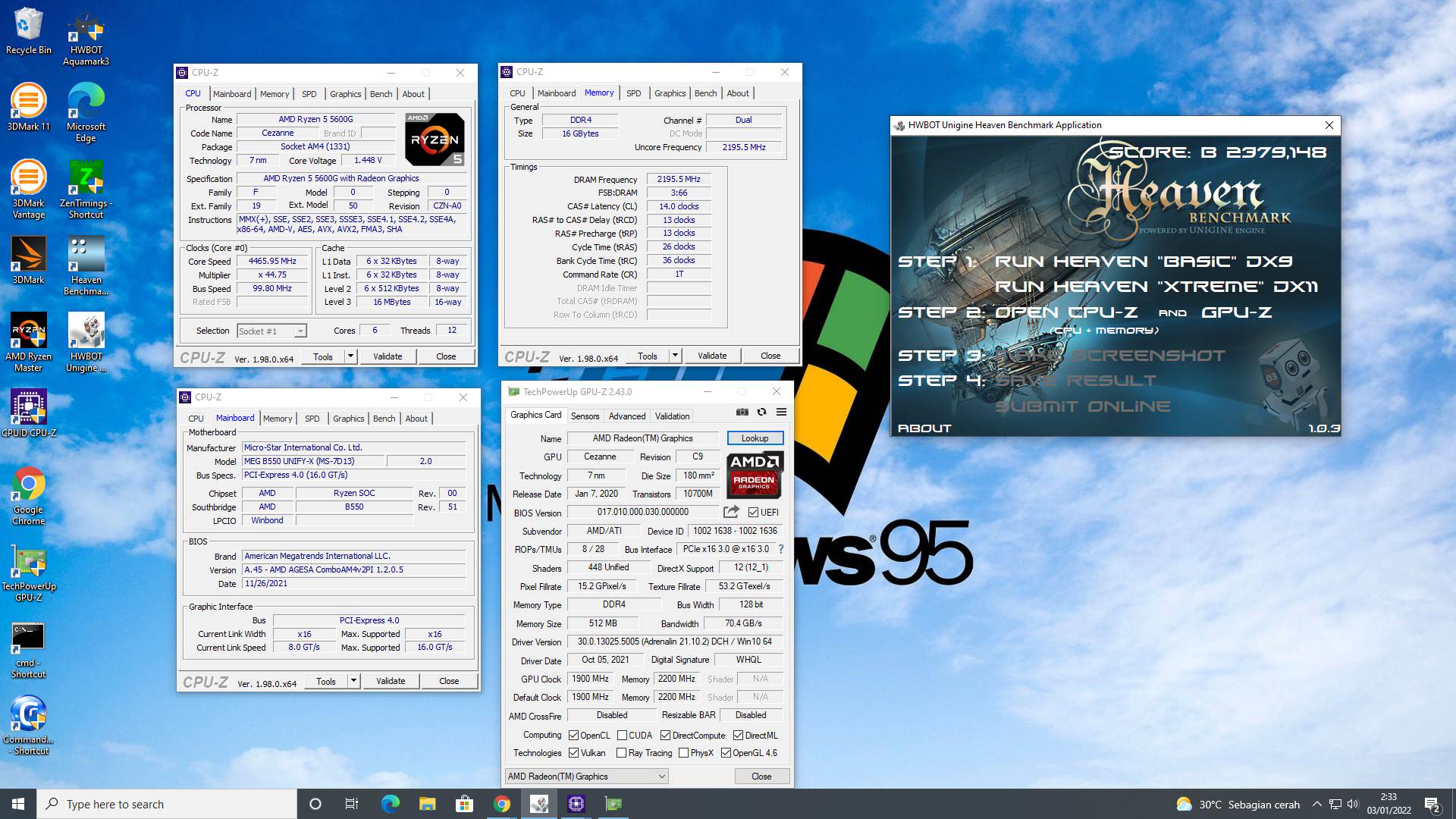Open Microsoft Store in taskbar

(464, 804)
